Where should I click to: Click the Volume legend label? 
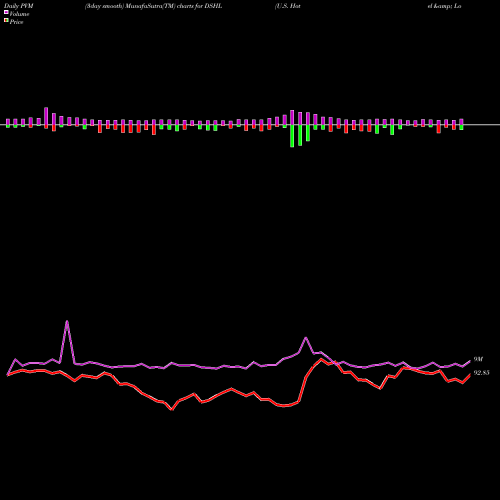click(19, 14)
